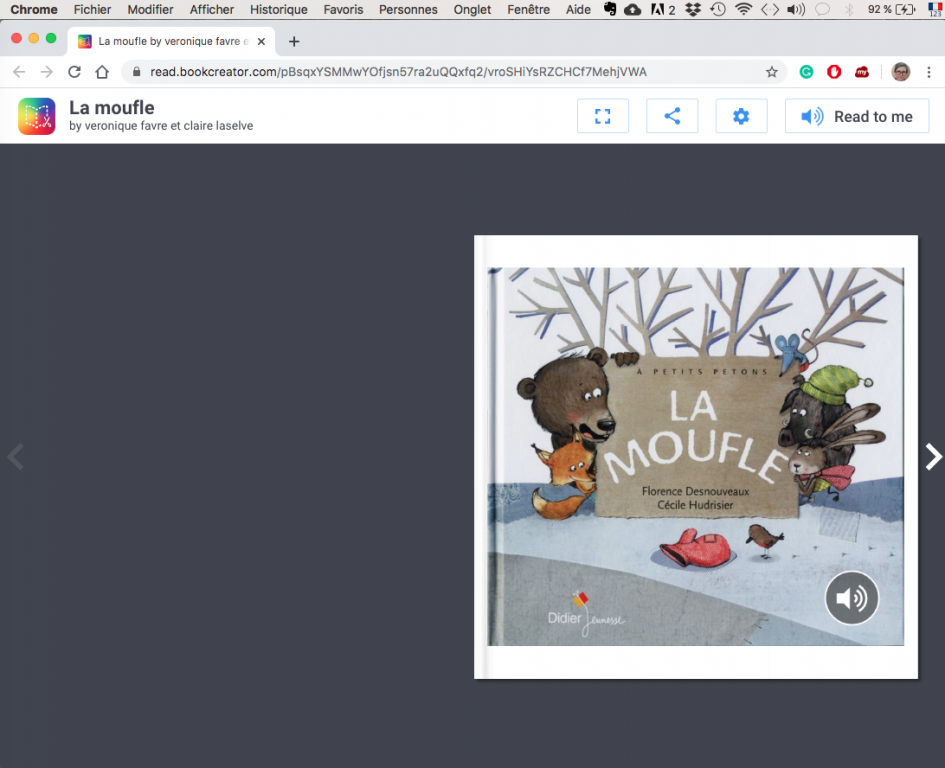Click the book title La moufle

coord(112,107)
